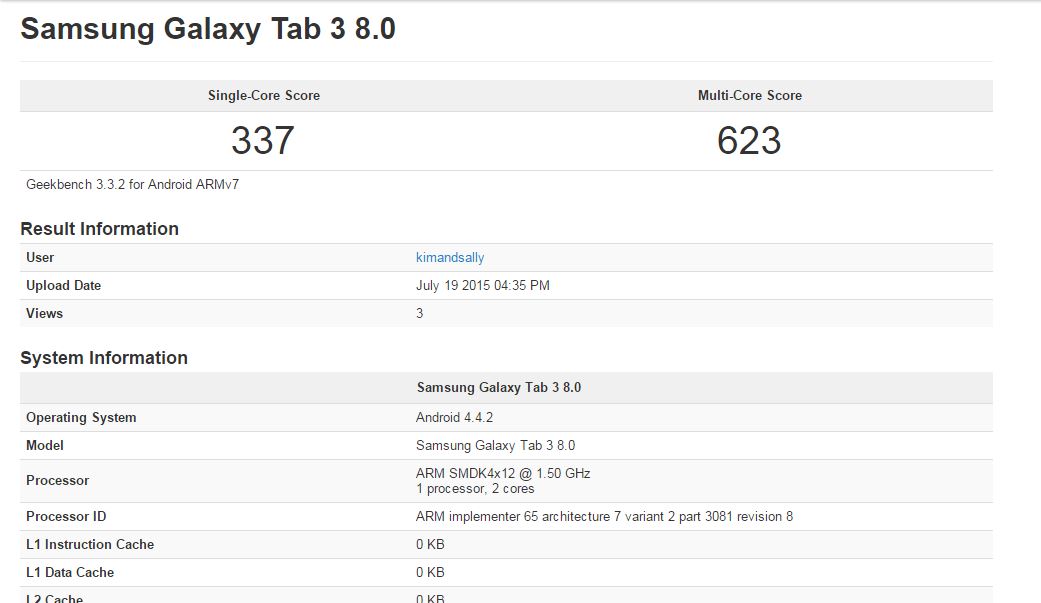
Task: Select the Model value Samsung Galaxy Tab 3 8.0
Action: [495, 446]
